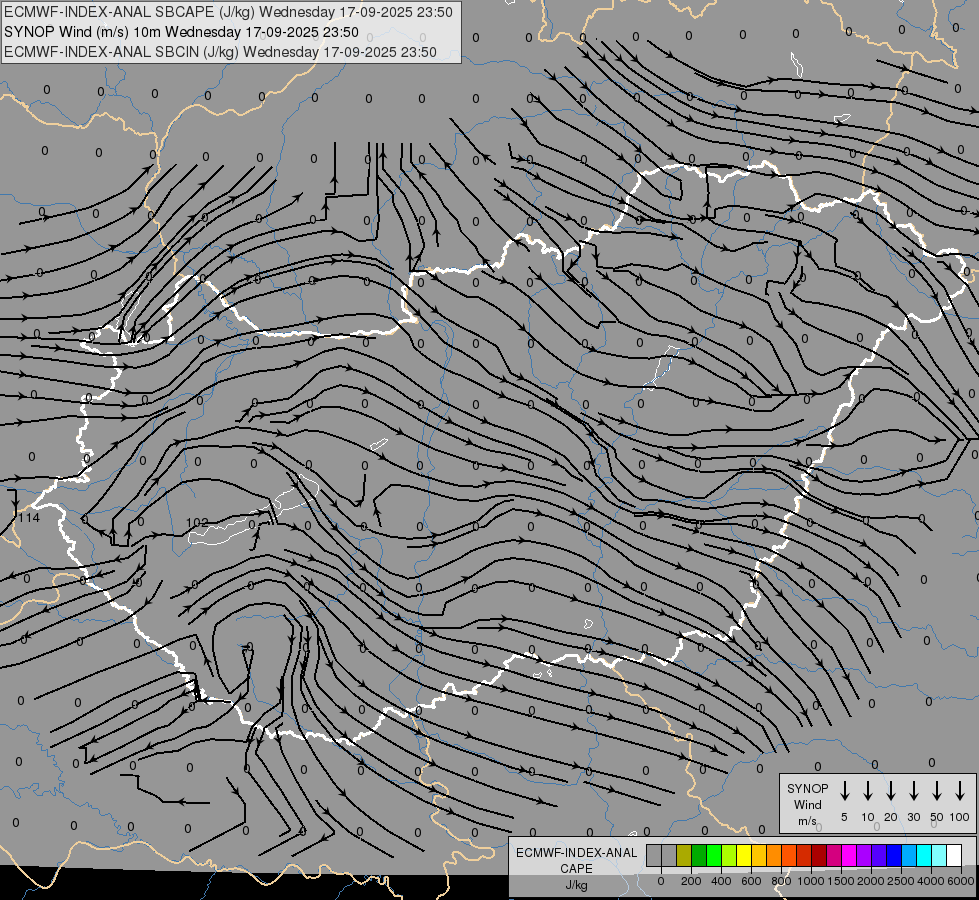The width and height of the screenshot is (979, 900).
Task: Click the wind arrow above the 30 m/s label
Action: click(913, 791)
